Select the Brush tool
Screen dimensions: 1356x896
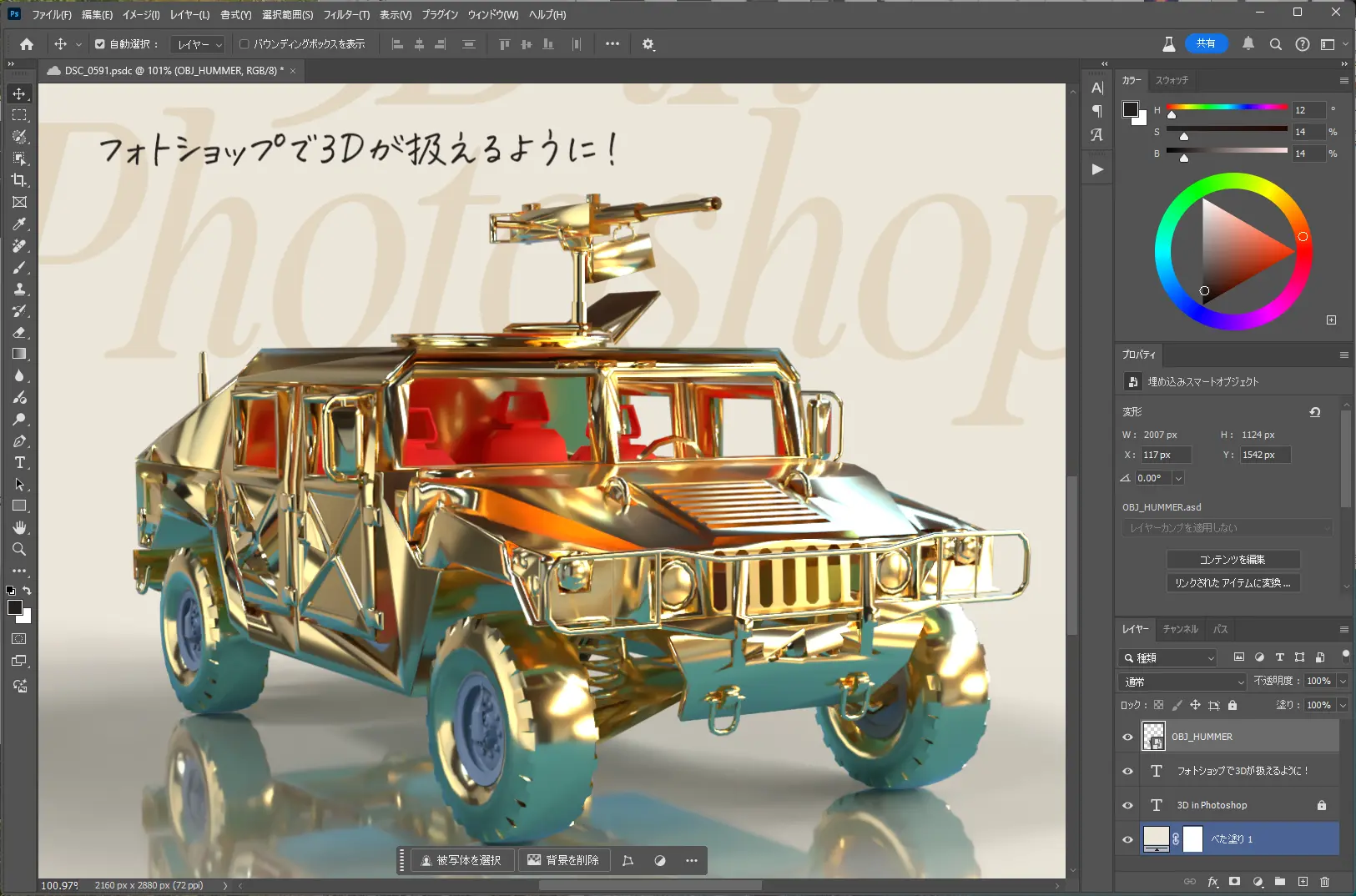point(19,267)
